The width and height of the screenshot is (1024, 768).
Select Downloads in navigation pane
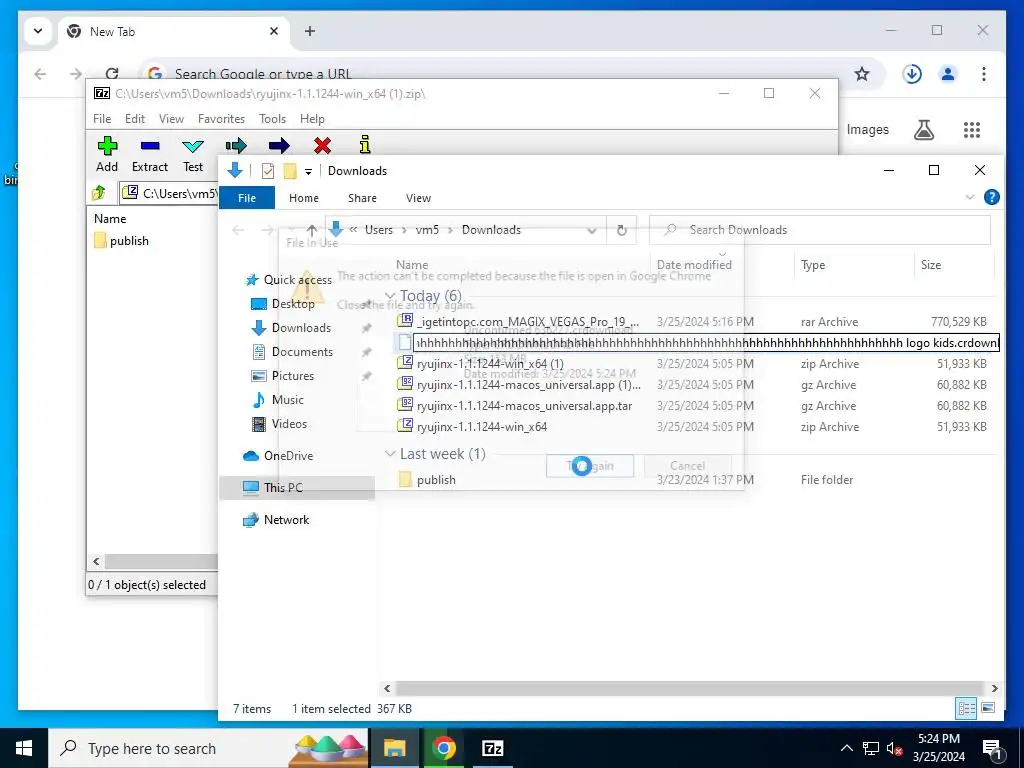pyautogui.click(x=291, y=328)
